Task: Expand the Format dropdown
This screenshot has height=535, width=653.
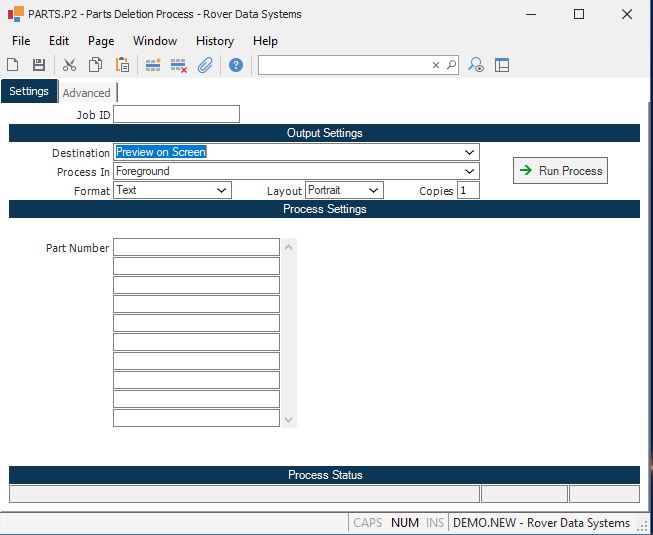Action: pos(222,190)
